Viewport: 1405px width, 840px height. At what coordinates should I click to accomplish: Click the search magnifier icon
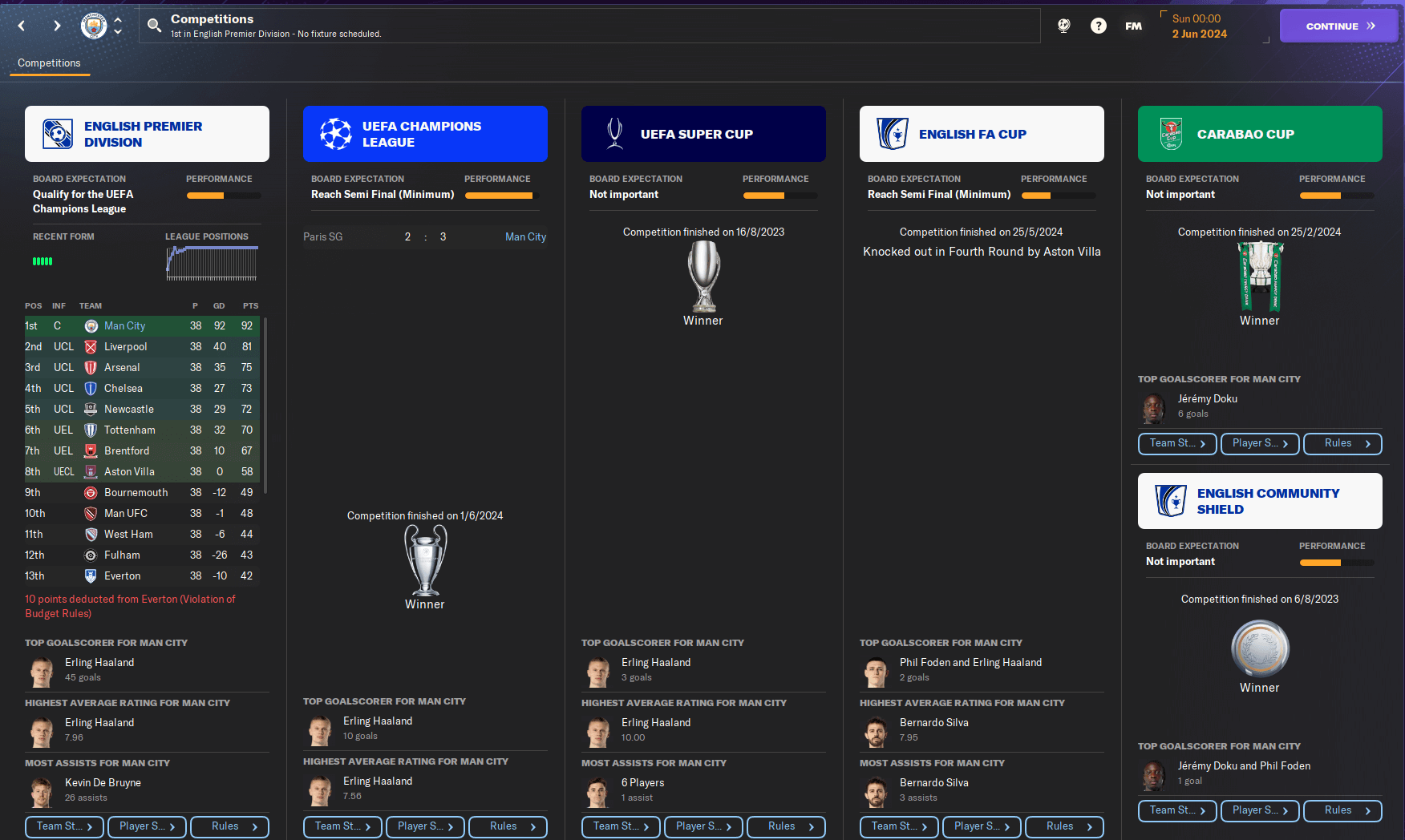(x=154, y=26)
